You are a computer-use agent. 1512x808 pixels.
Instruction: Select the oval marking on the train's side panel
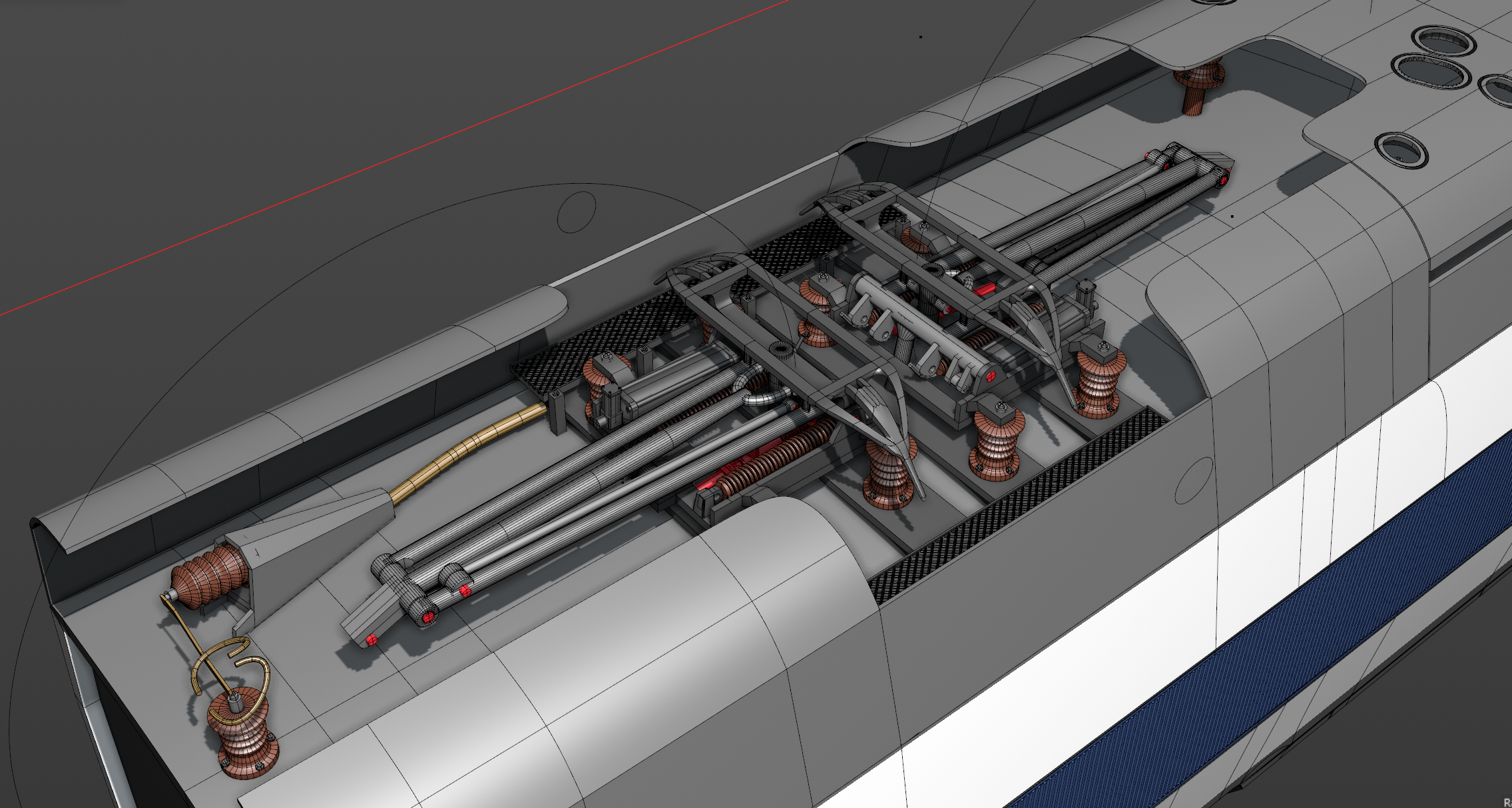point(1194,480)
